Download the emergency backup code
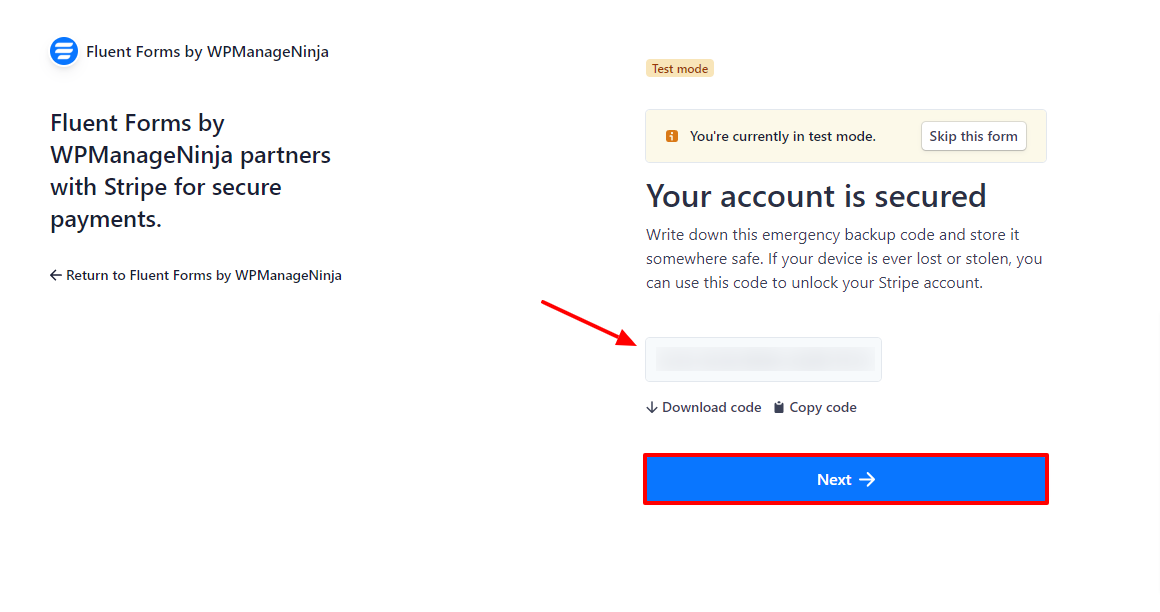 tap(704, 408)
